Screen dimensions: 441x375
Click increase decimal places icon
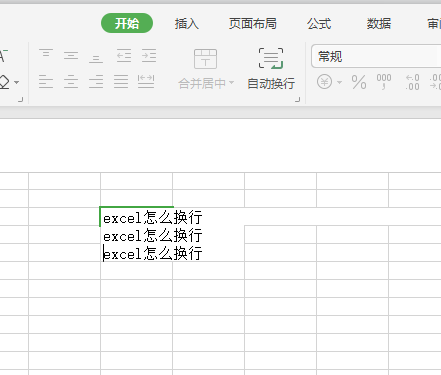(x=412, y=82)
